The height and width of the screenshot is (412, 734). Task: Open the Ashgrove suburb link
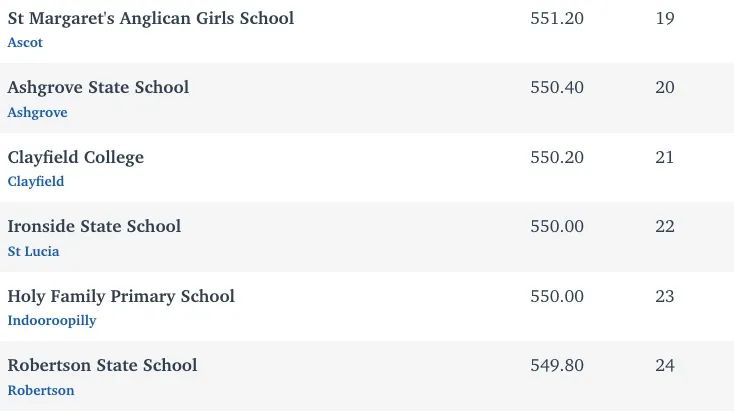[37, 112]
